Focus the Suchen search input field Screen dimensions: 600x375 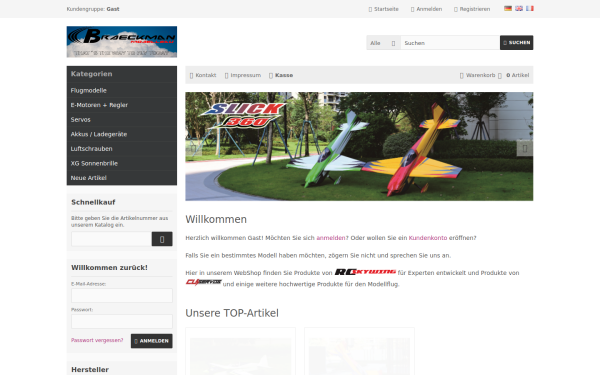(450, 43)
